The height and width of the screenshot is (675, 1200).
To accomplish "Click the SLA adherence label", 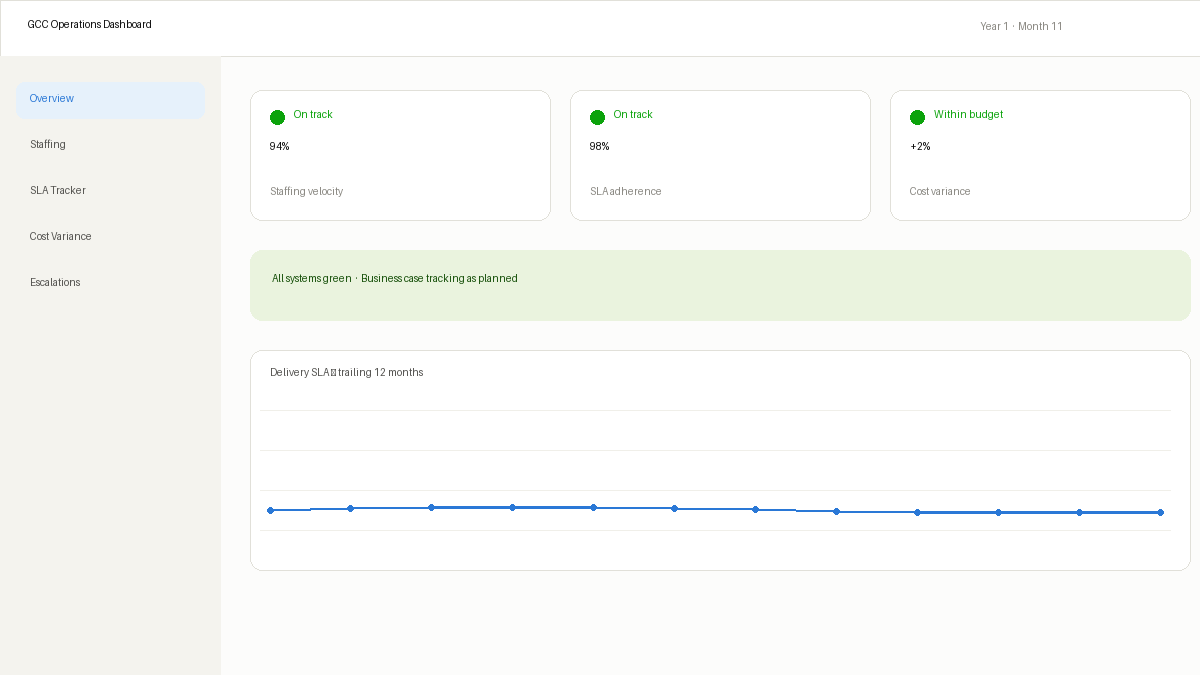I will 625,192.
